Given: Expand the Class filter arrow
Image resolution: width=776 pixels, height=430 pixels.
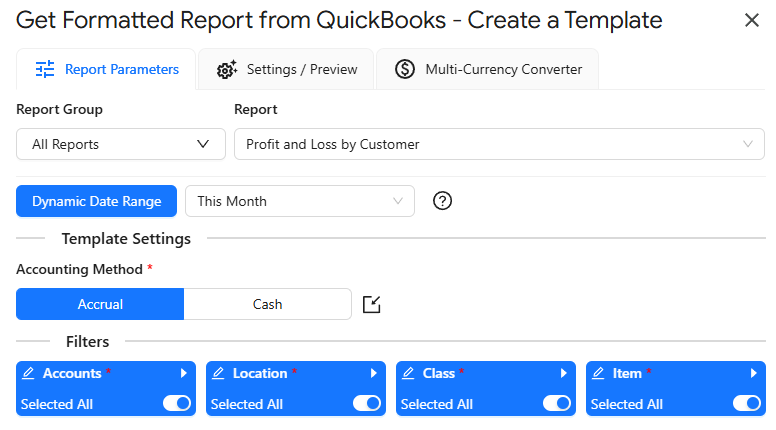Looking at the screenshot, I should (x=564, y=373).
